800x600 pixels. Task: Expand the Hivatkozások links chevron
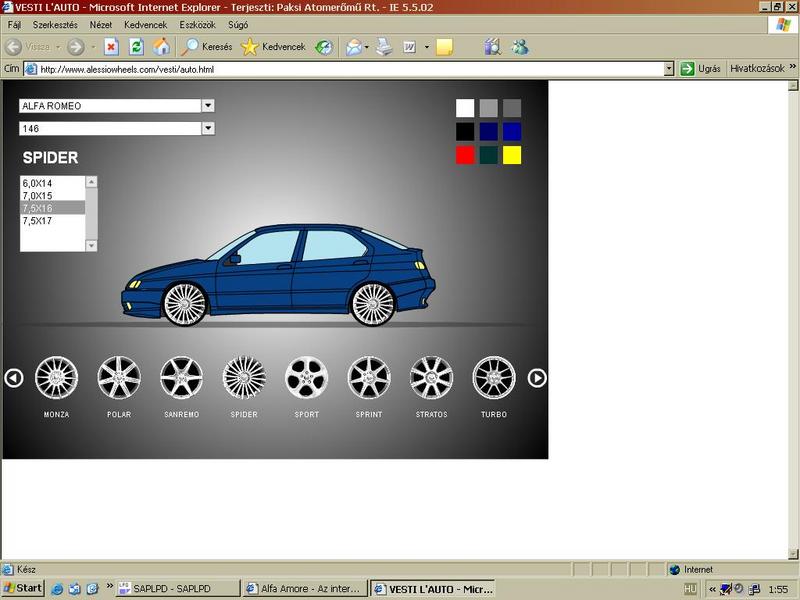(x=792, y=66)
